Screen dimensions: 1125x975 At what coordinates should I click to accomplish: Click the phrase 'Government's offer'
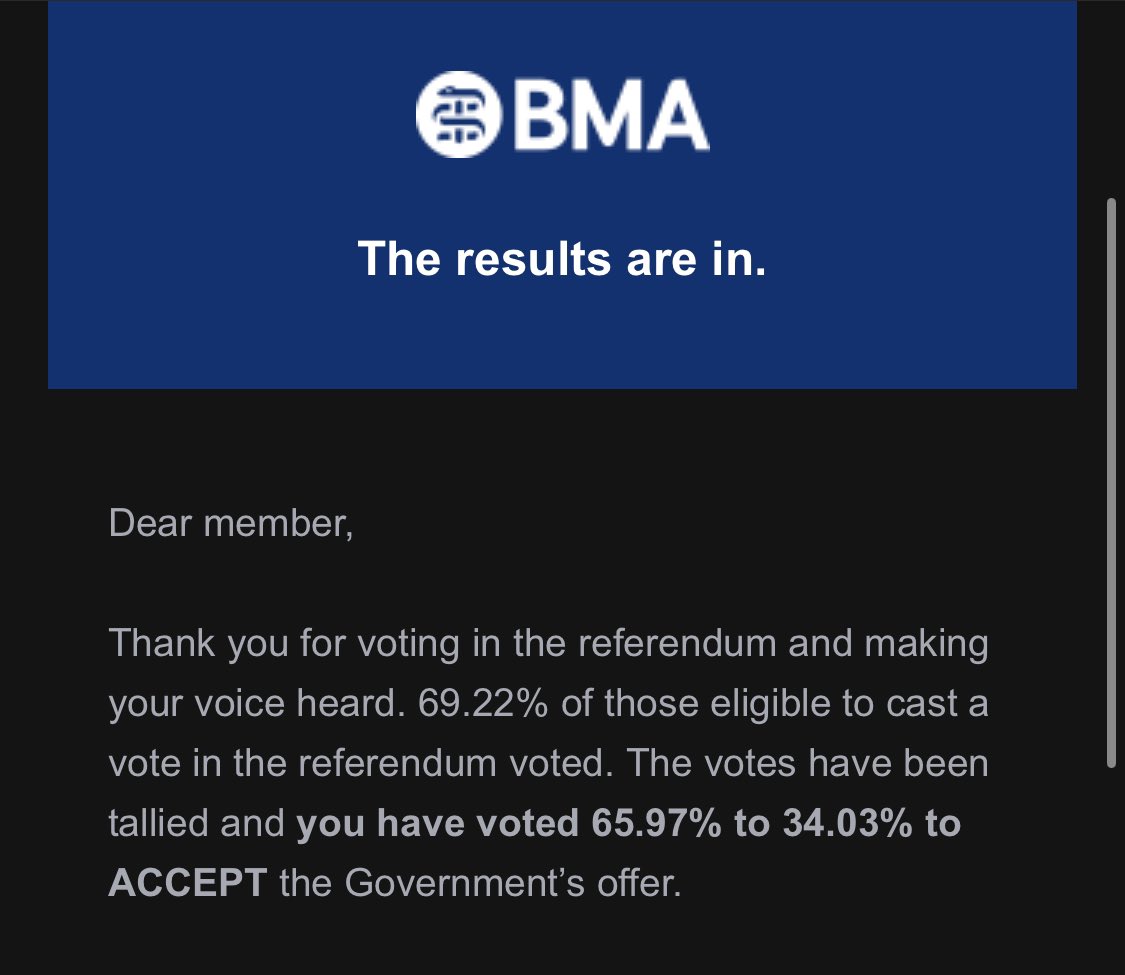(x=511, y=883)
